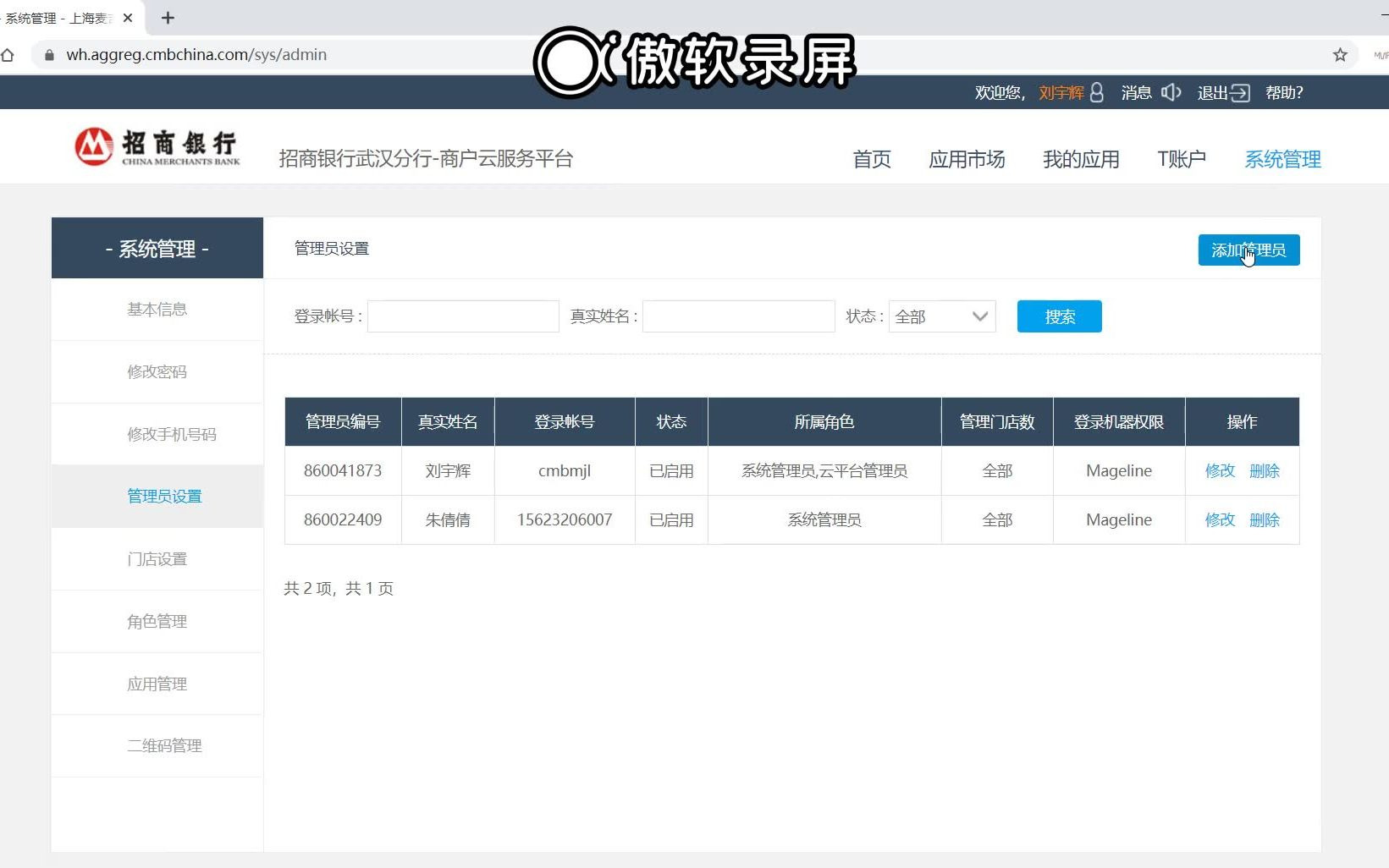This screenshot has height=868, width=1389.
Task: Open 门店设置 in the sidebar
Action: coord(157,559)
